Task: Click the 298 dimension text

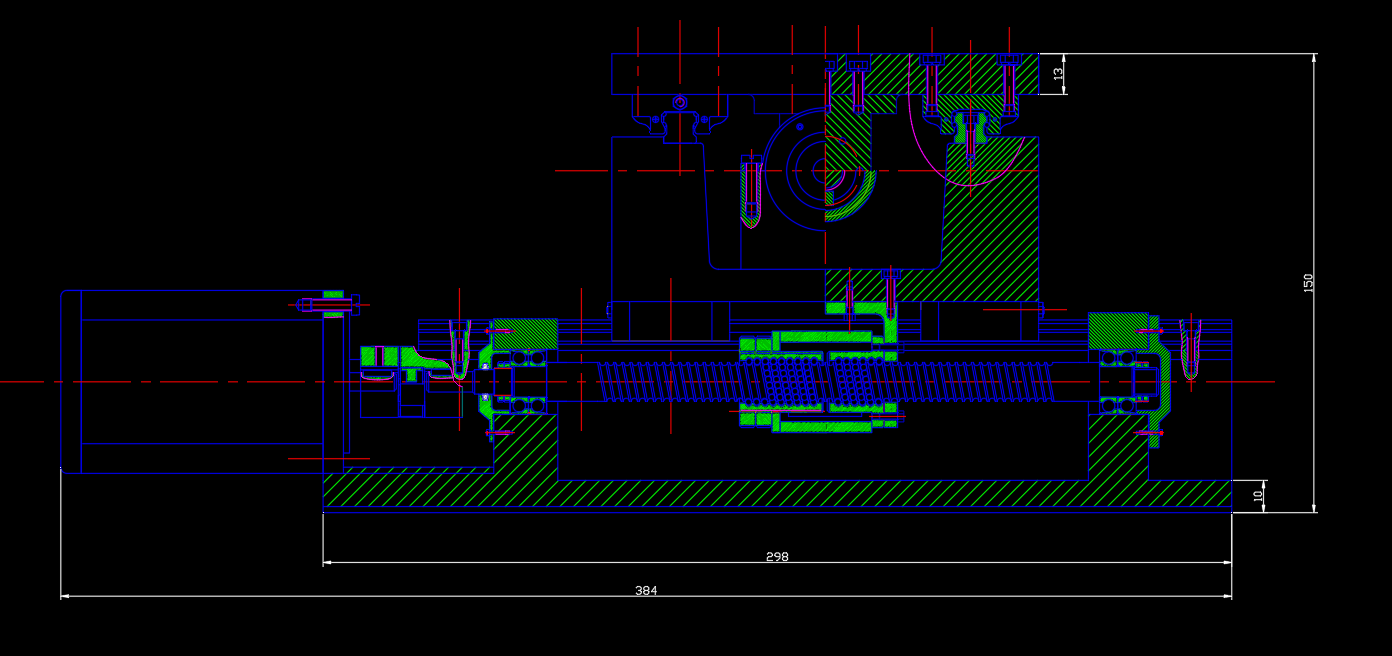Action: tap(777, 557)
